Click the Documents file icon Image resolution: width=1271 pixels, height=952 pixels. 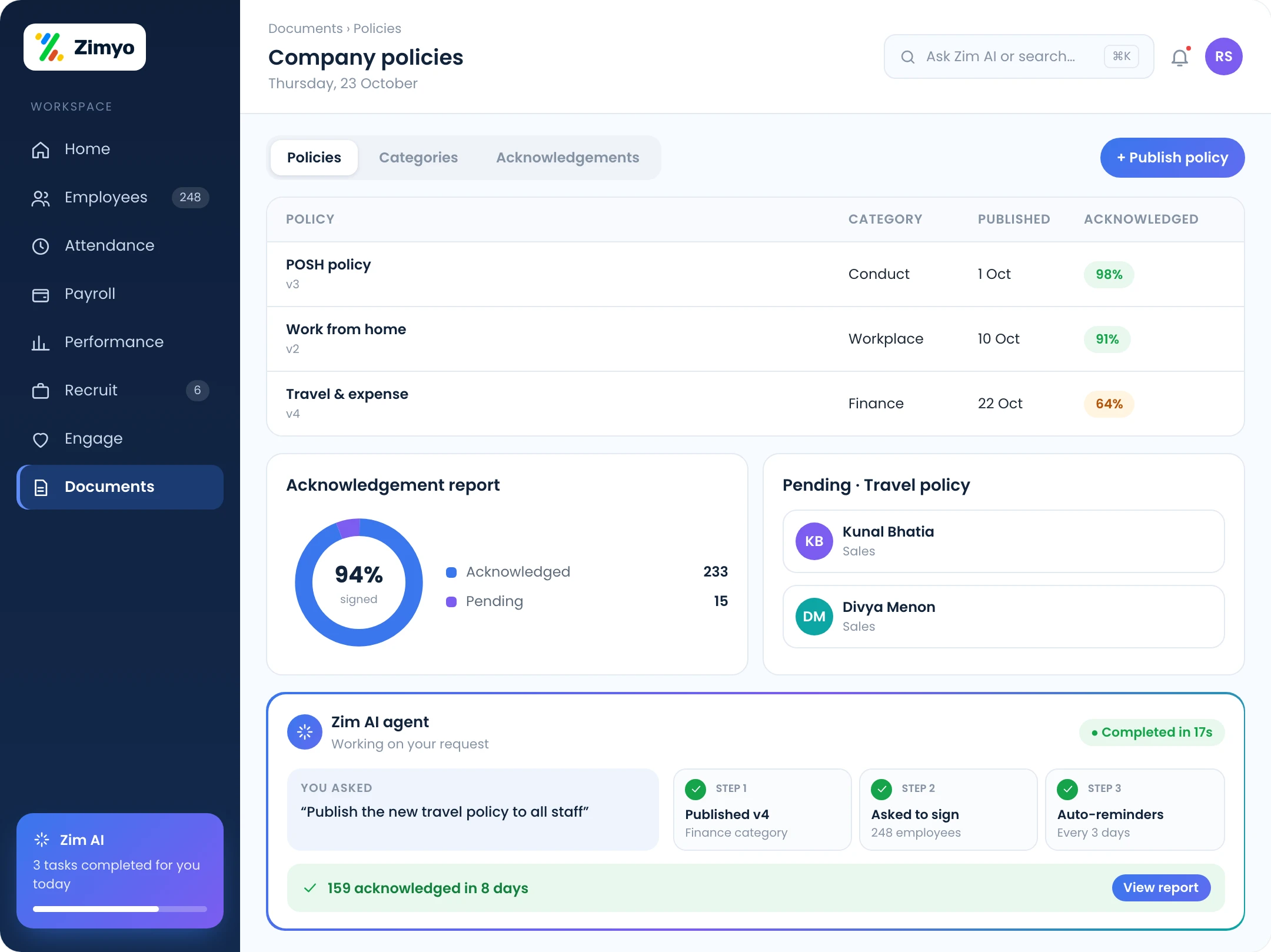click(x=41, y=487)
